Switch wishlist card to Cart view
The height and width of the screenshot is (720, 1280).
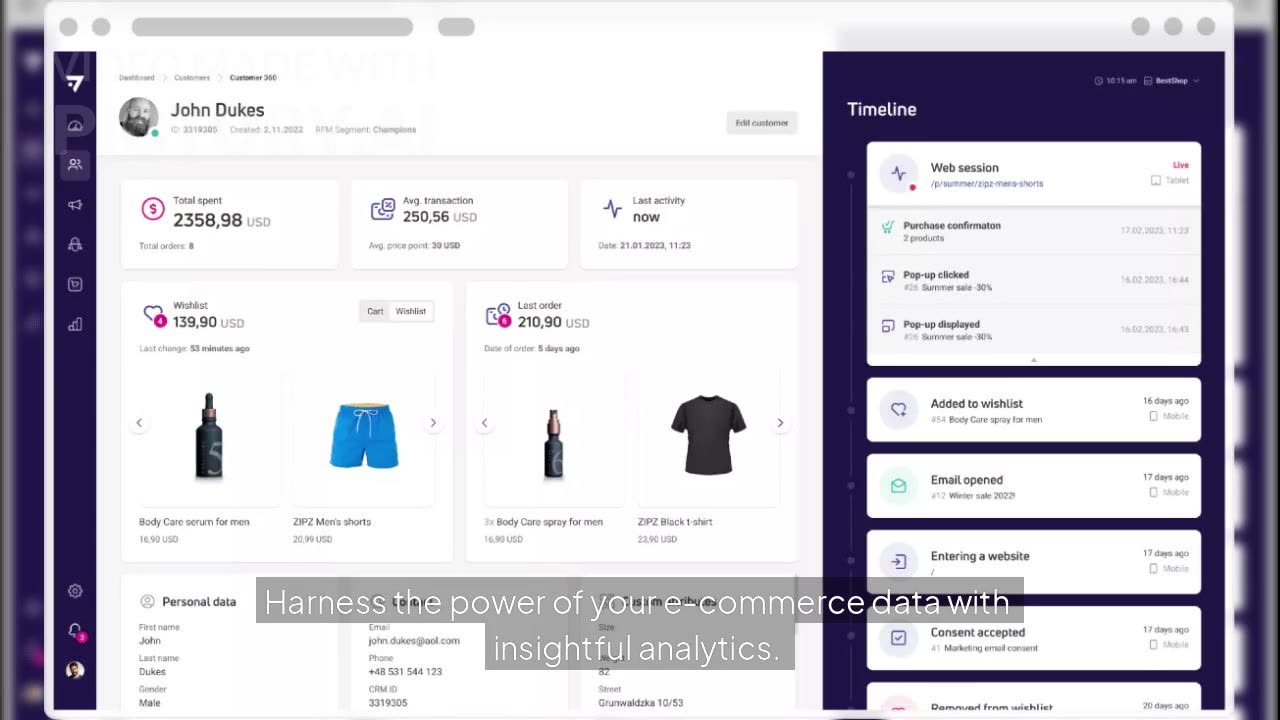point(375,311)
